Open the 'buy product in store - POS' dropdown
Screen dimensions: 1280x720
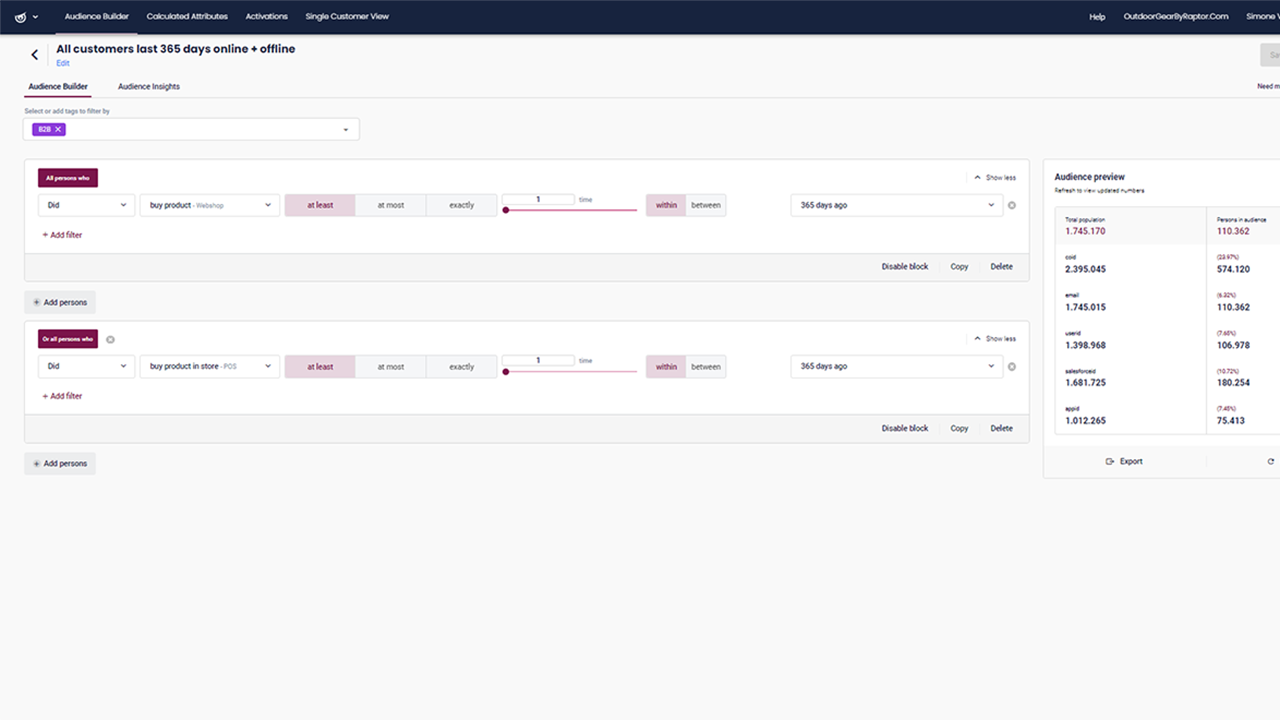pyautogui.click(x=210, y=367)
